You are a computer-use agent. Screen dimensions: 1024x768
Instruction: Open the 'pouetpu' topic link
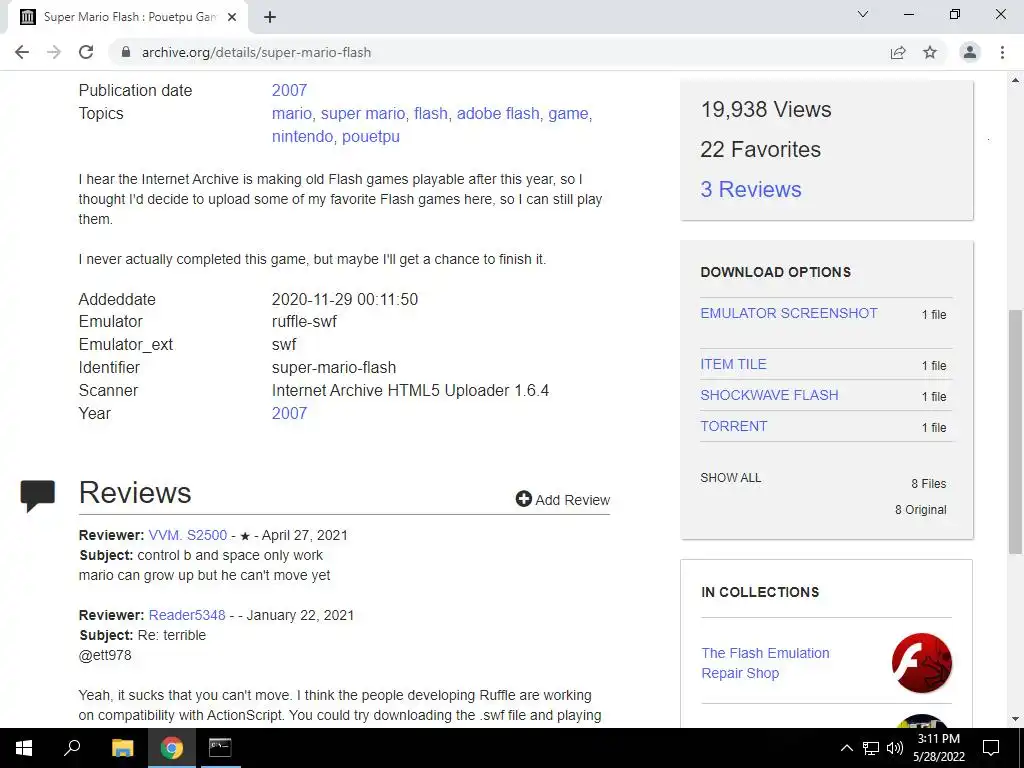[x=370, y=136]
